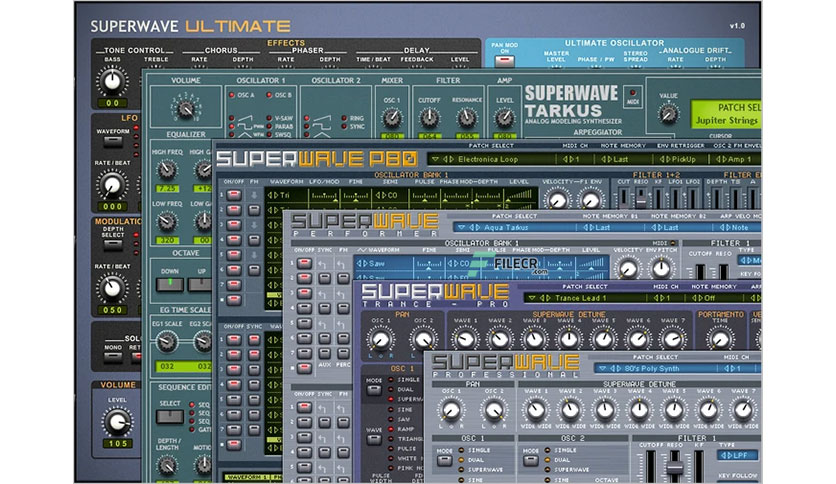
Task: Click next patch arrow beside Aqua Tarkus in Performer
Action: 478,228
